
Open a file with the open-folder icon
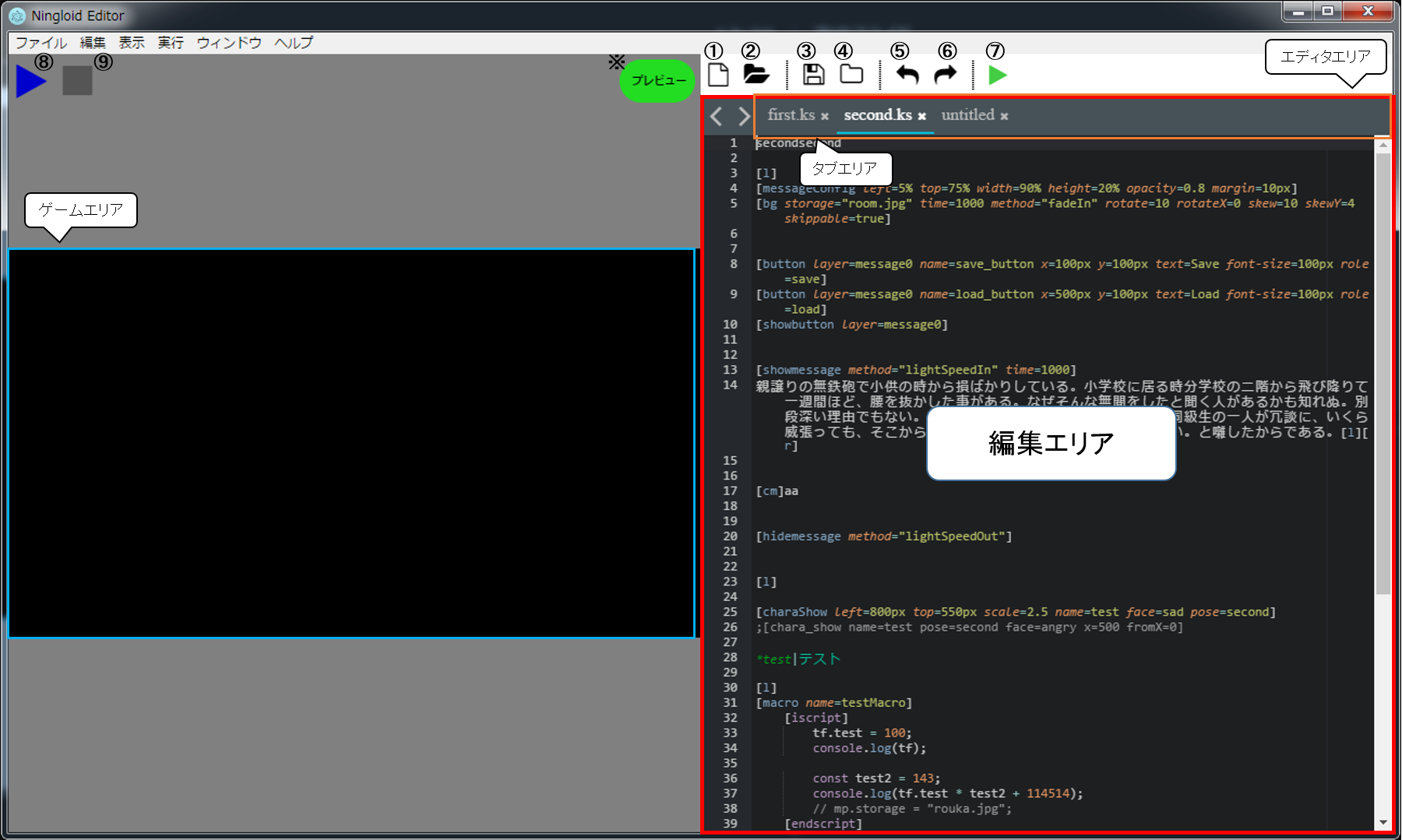[756, 75]
